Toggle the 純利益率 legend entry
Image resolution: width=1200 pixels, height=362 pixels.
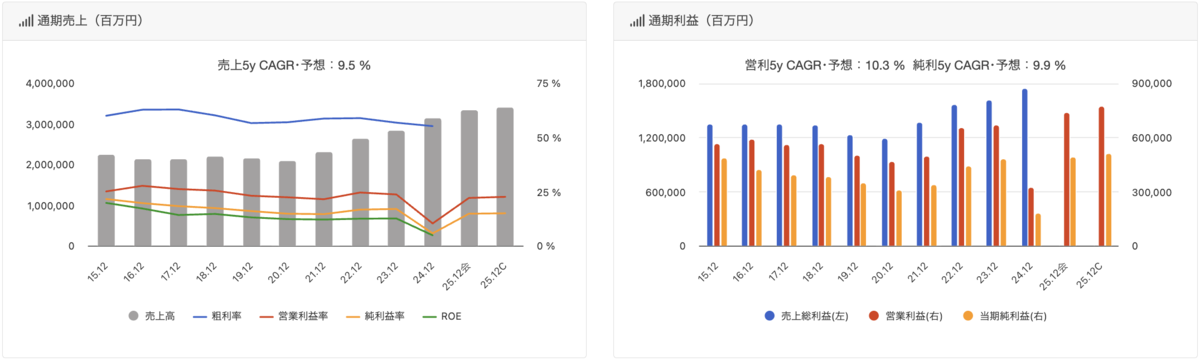(376, 316)
